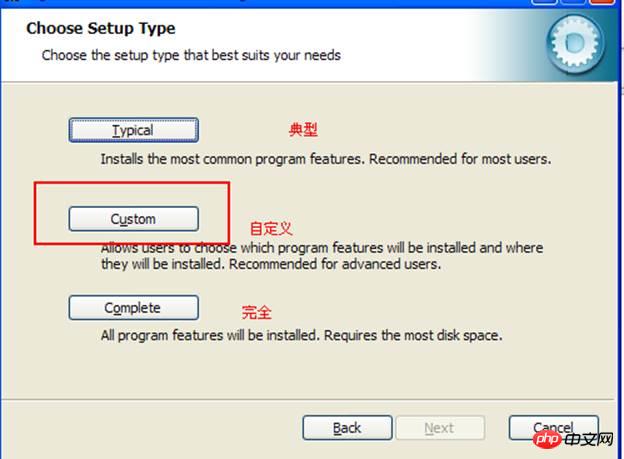Select the Complete installation button
Screen dimensions: 624x459
[x=133, y=307]
